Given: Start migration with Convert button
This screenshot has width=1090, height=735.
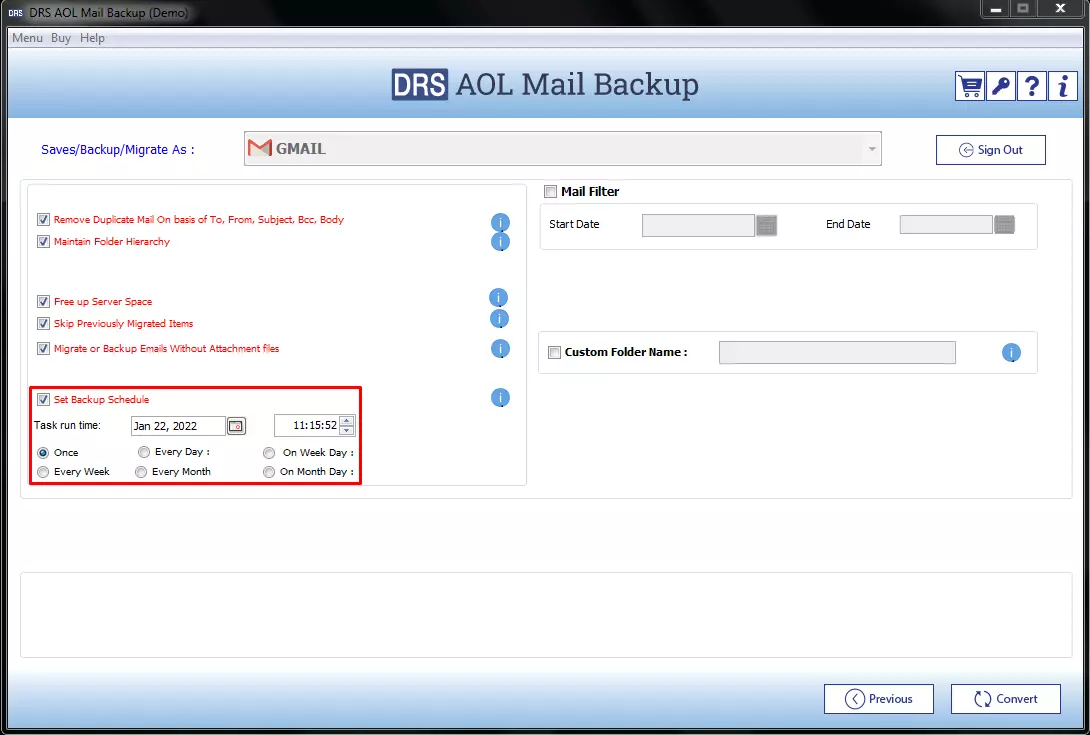Looking at the screenshot, I should (x=1006, y=699).
